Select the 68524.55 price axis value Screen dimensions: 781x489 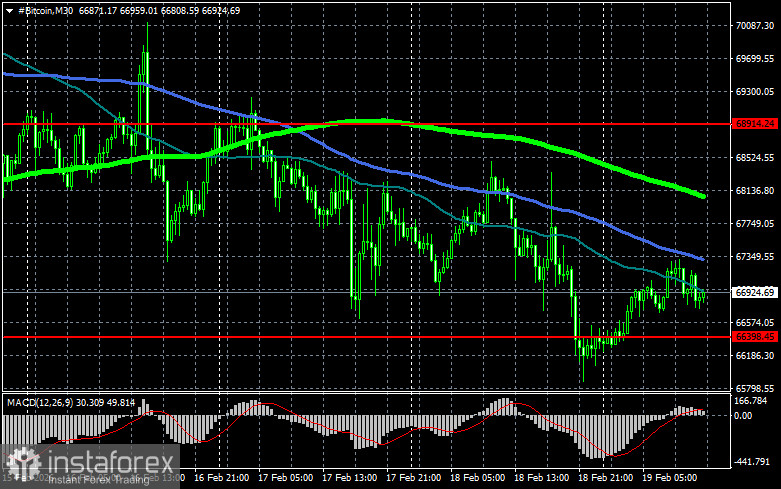[755, 157]
